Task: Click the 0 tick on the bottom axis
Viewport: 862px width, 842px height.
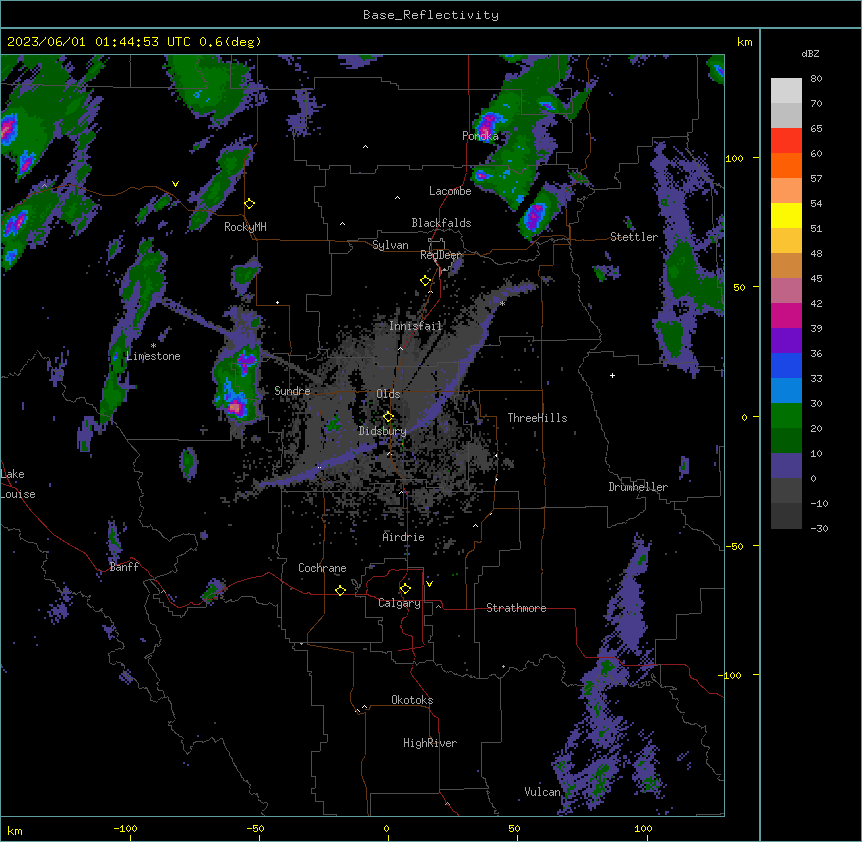Action: click(386, 828)
